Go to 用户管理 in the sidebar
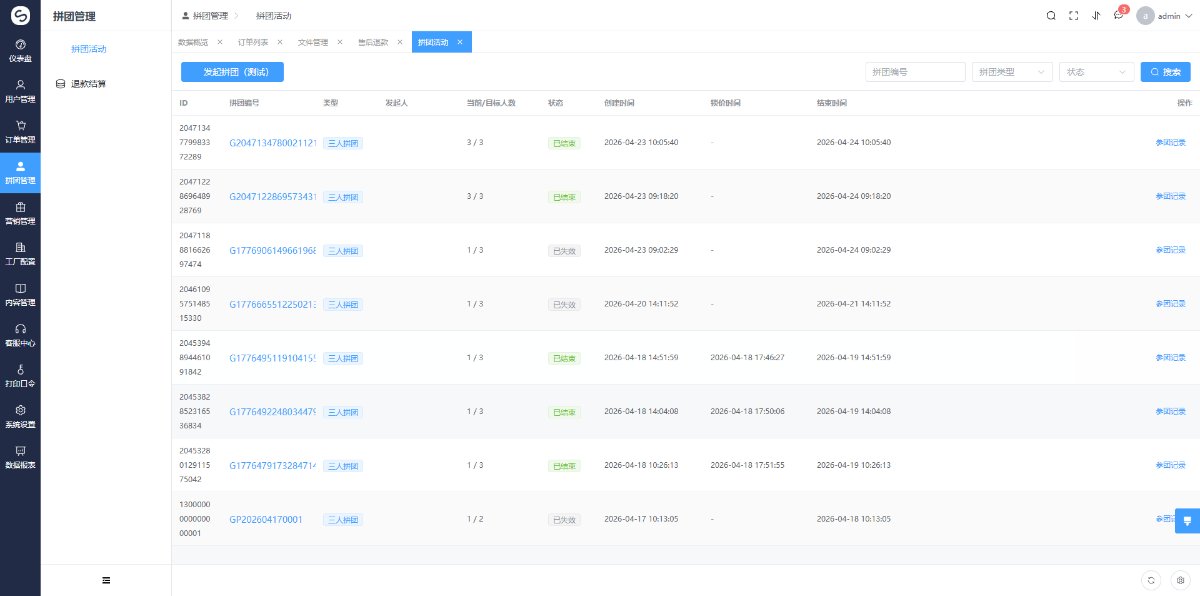Viewport: 1200px width, 596px height. point(20,91)
